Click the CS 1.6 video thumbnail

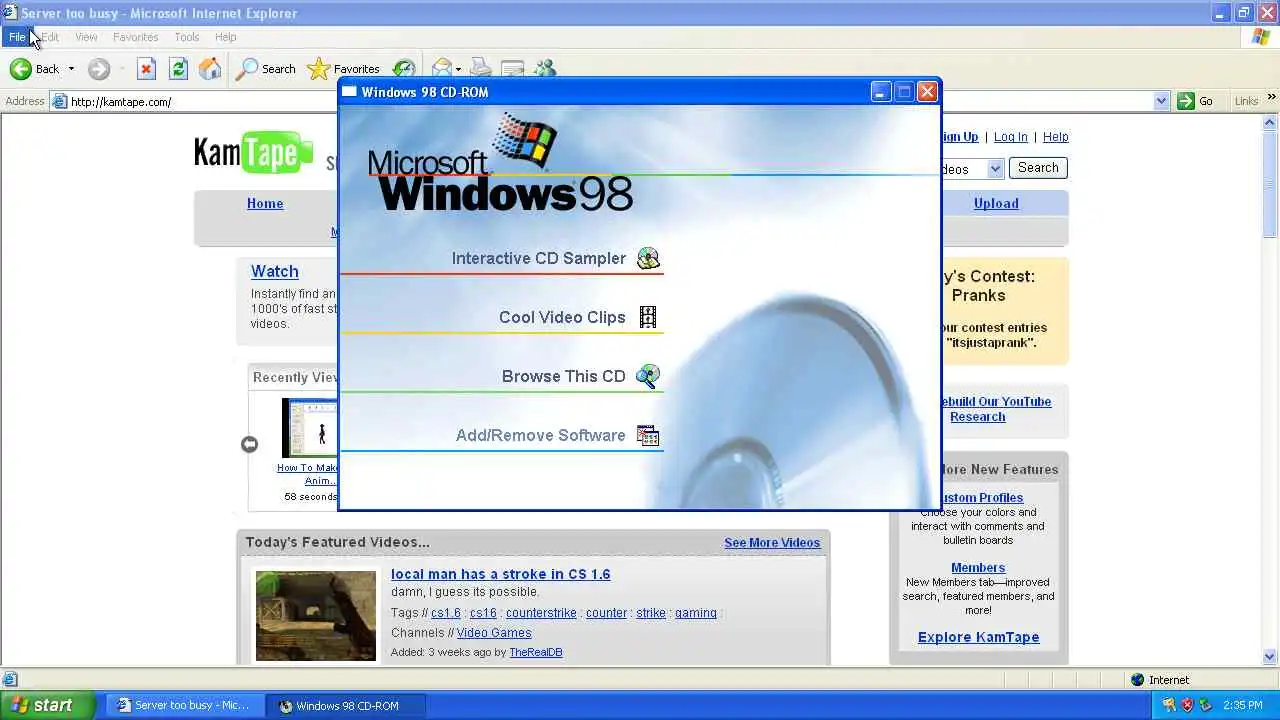(x=315, y=615)
